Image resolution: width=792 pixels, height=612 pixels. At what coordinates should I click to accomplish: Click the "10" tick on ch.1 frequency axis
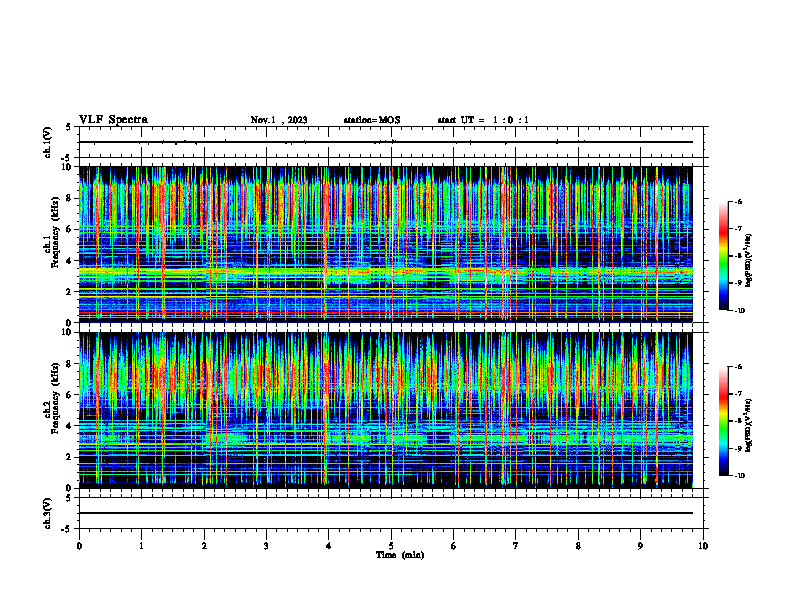point(68,167)
